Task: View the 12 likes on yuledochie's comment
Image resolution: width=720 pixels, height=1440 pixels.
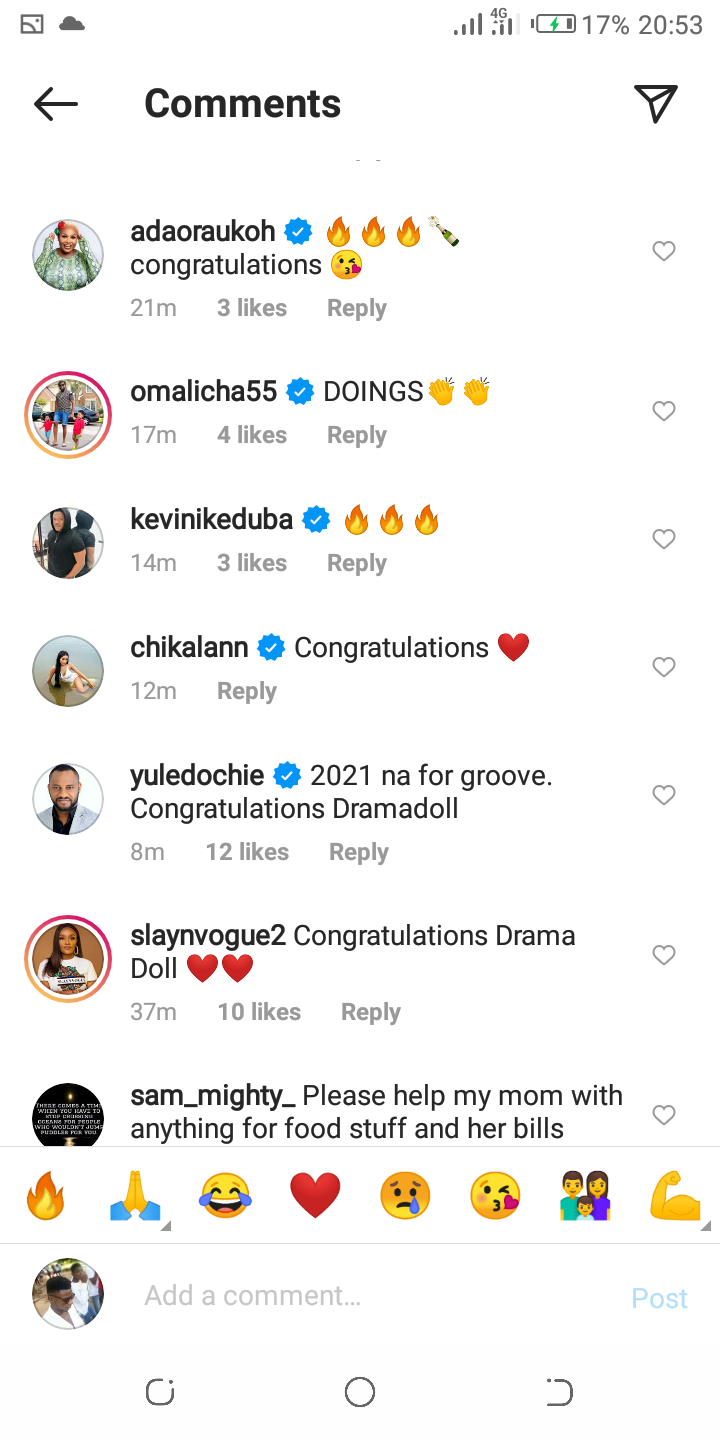Action: click(x=247, y=852)
